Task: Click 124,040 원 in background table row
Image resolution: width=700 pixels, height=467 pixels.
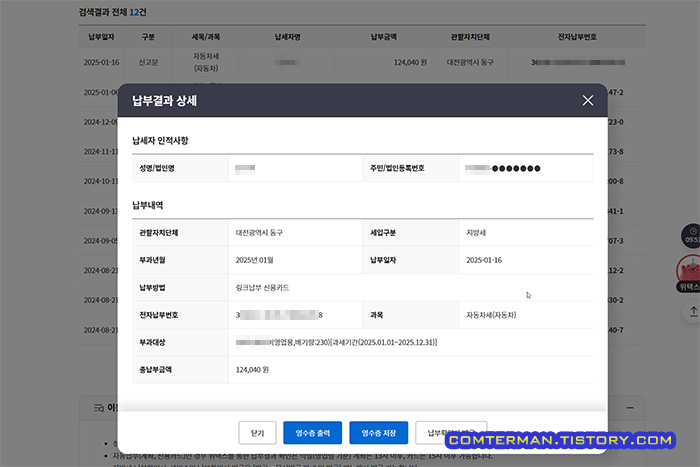Action: 410,63
